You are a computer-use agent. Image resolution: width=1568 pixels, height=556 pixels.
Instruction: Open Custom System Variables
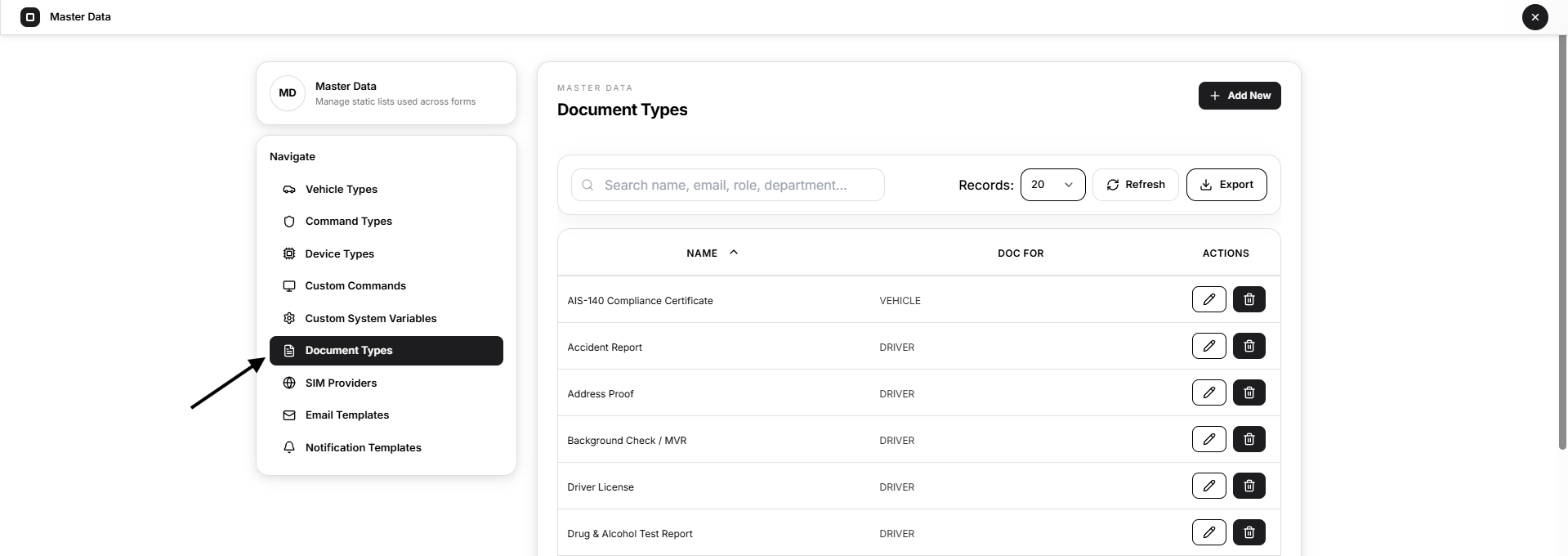click(386, 318)
